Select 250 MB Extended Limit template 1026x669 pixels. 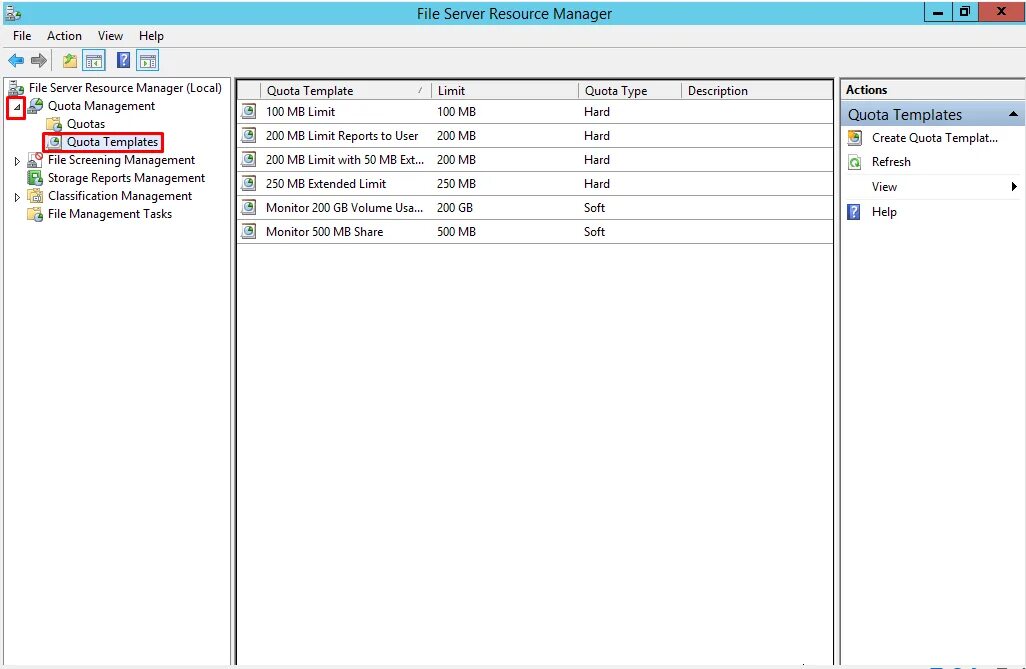(x=535, y=183)
